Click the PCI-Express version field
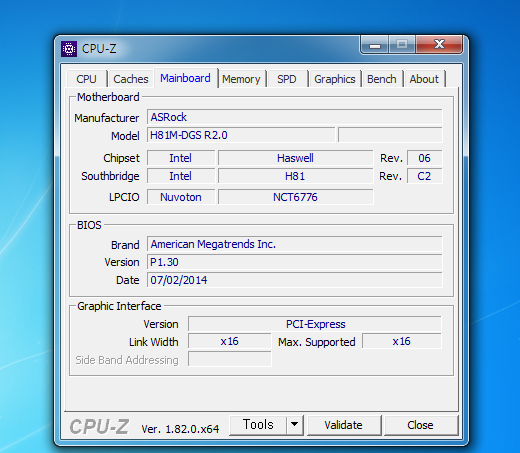Viewport: 520px width, 453px height. click(x=315, y=324)
